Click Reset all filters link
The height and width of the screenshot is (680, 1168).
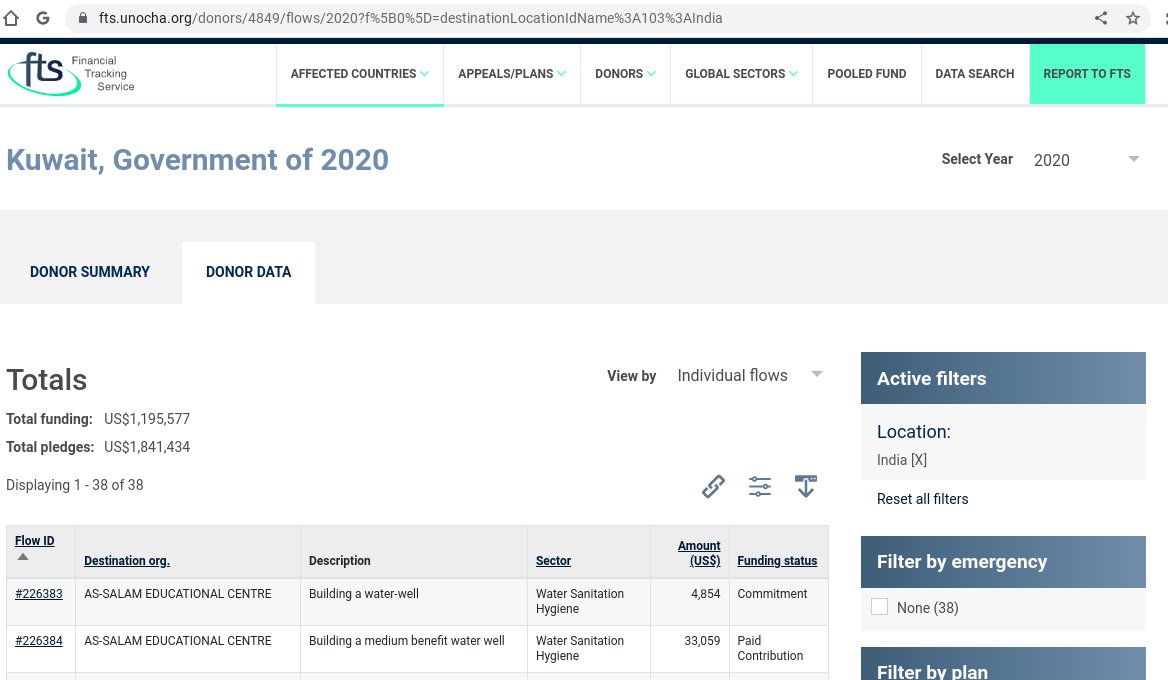922,499
